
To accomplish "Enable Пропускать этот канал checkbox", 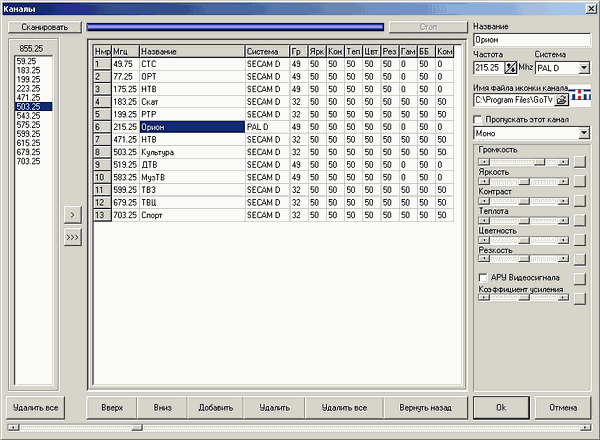I will tap(478, 120).
